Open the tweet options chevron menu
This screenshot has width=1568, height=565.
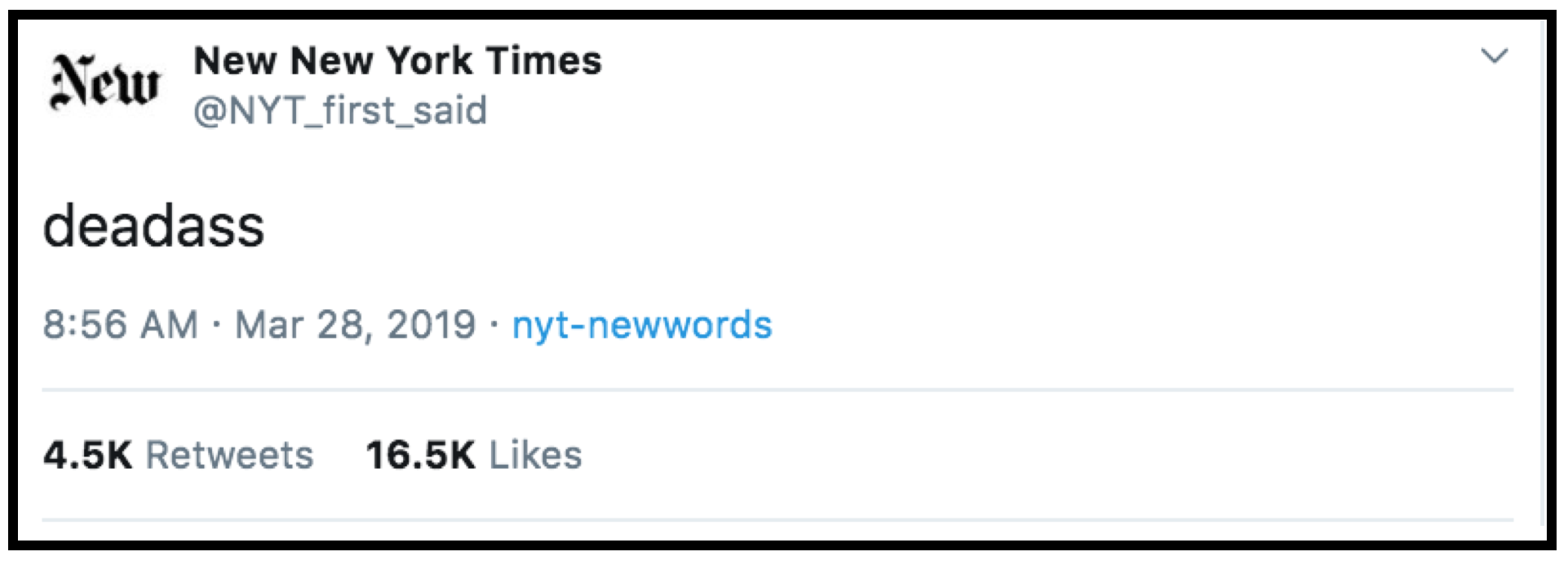coord(1494,56)
